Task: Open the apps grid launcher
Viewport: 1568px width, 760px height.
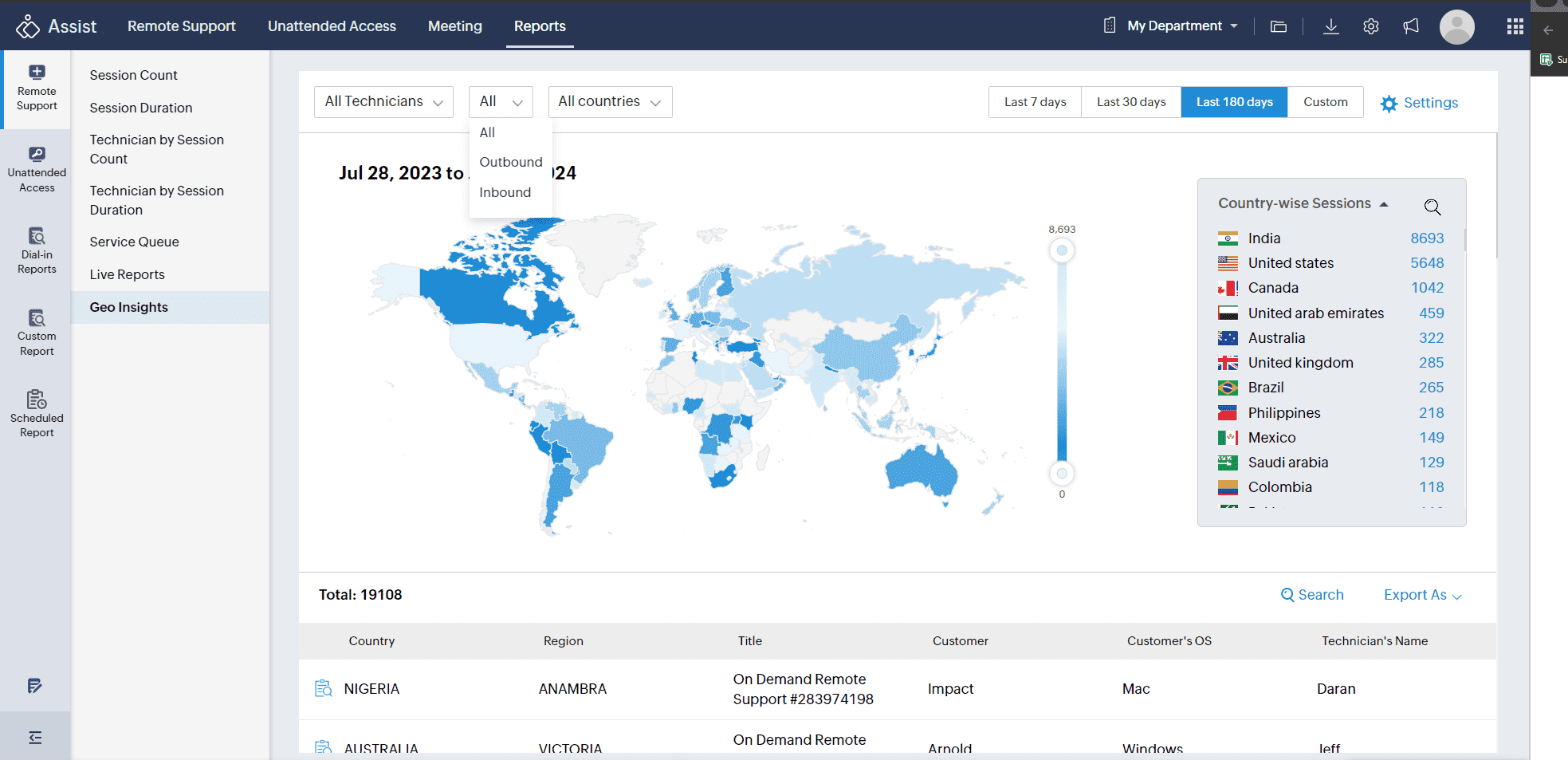Action: click(x=1515, y=26)
